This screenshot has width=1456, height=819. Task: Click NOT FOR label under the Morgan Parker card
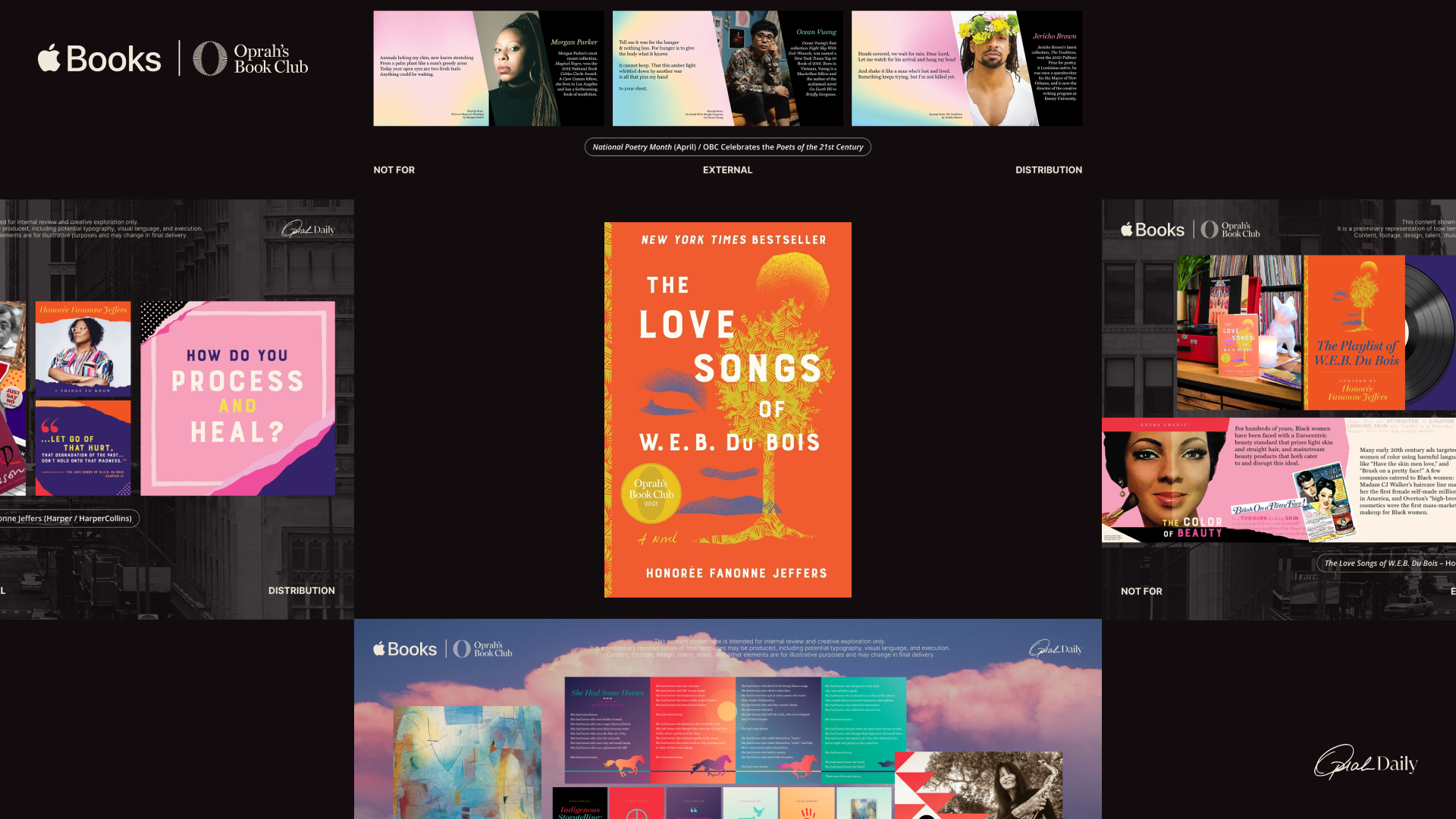(394, 170)
